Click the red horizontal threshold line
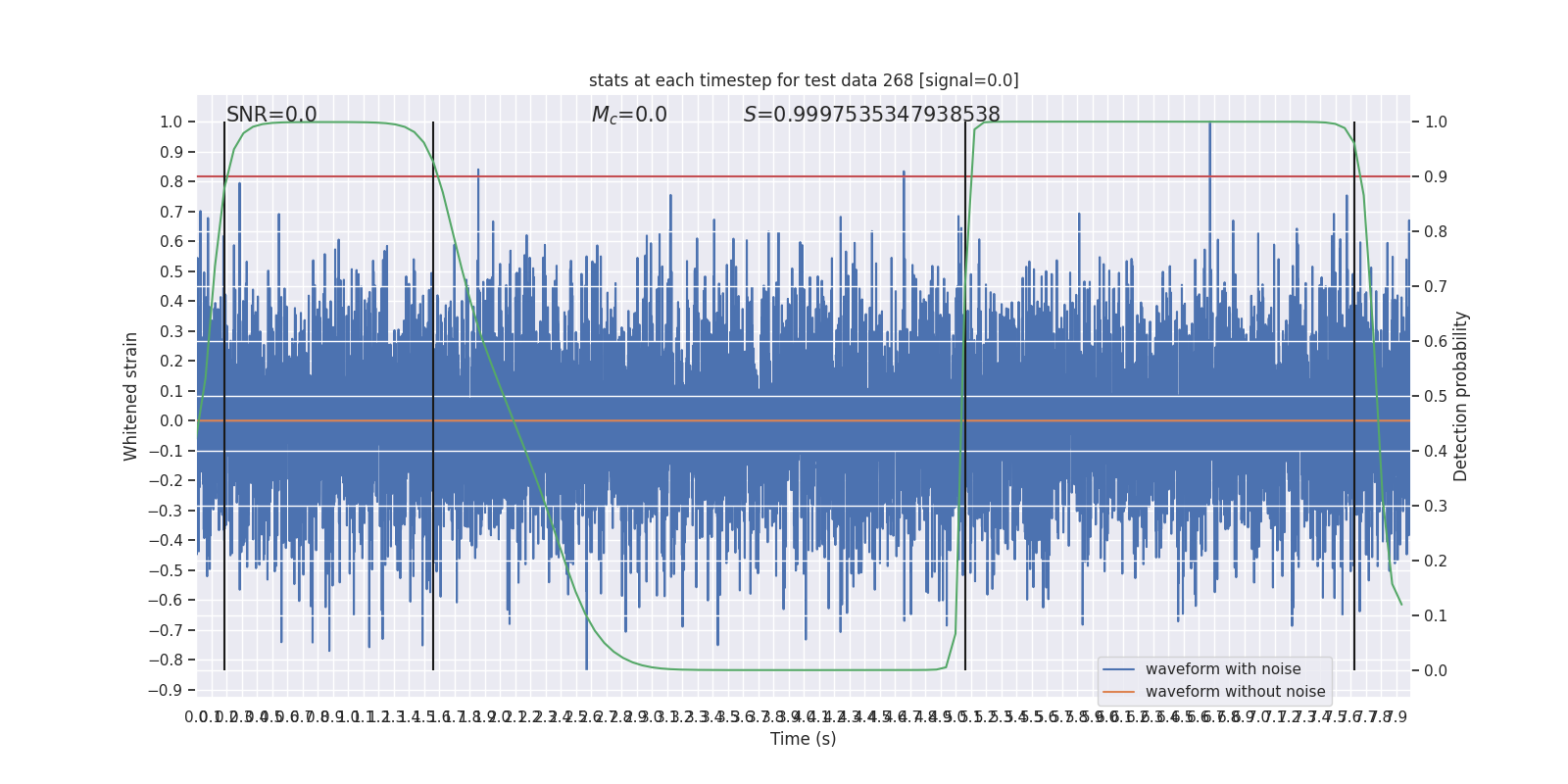 pyautogui.click(x=804, y=176)
